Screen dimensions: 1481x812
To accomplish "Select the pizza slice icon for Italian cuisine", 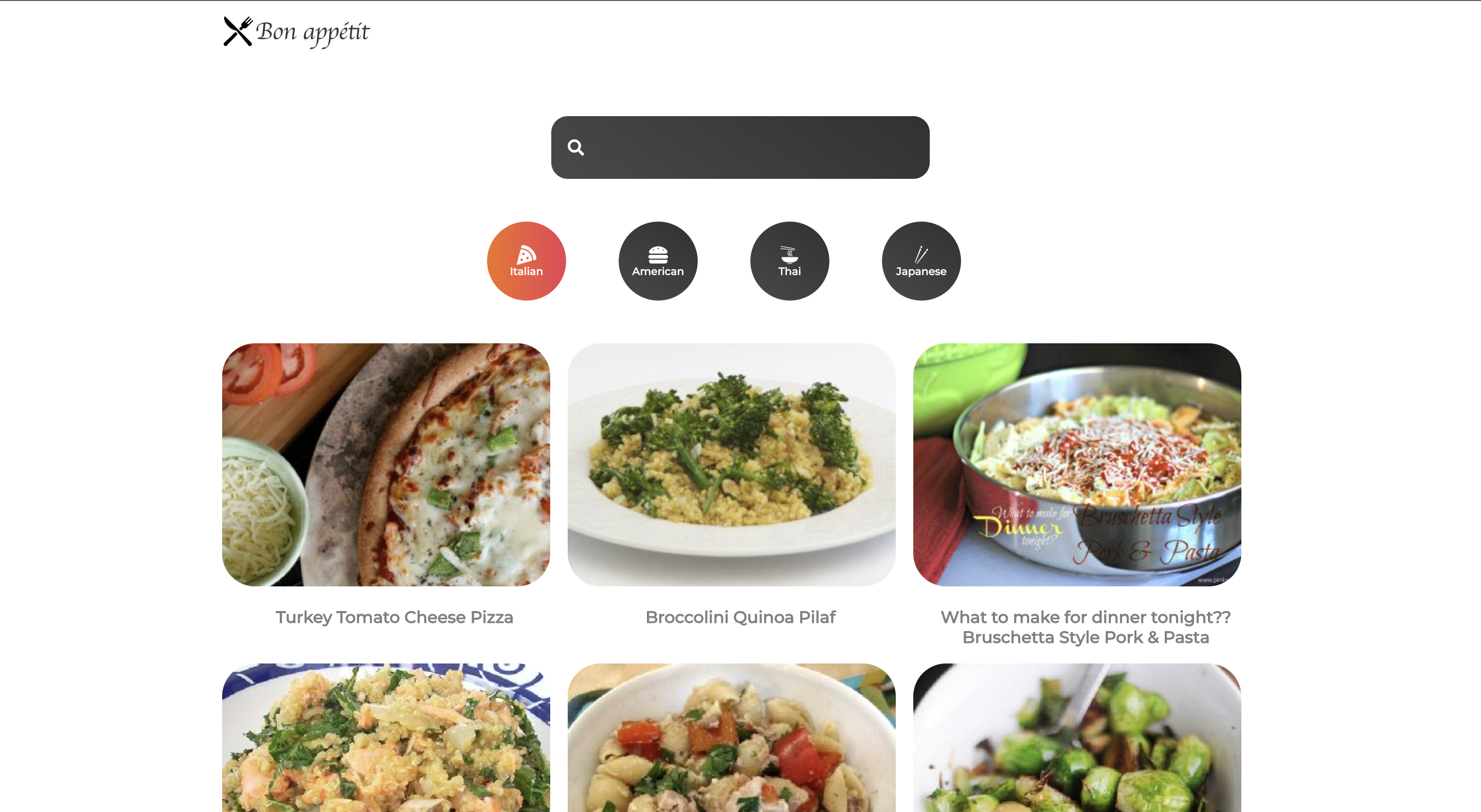I will click(x=527, y=254).
